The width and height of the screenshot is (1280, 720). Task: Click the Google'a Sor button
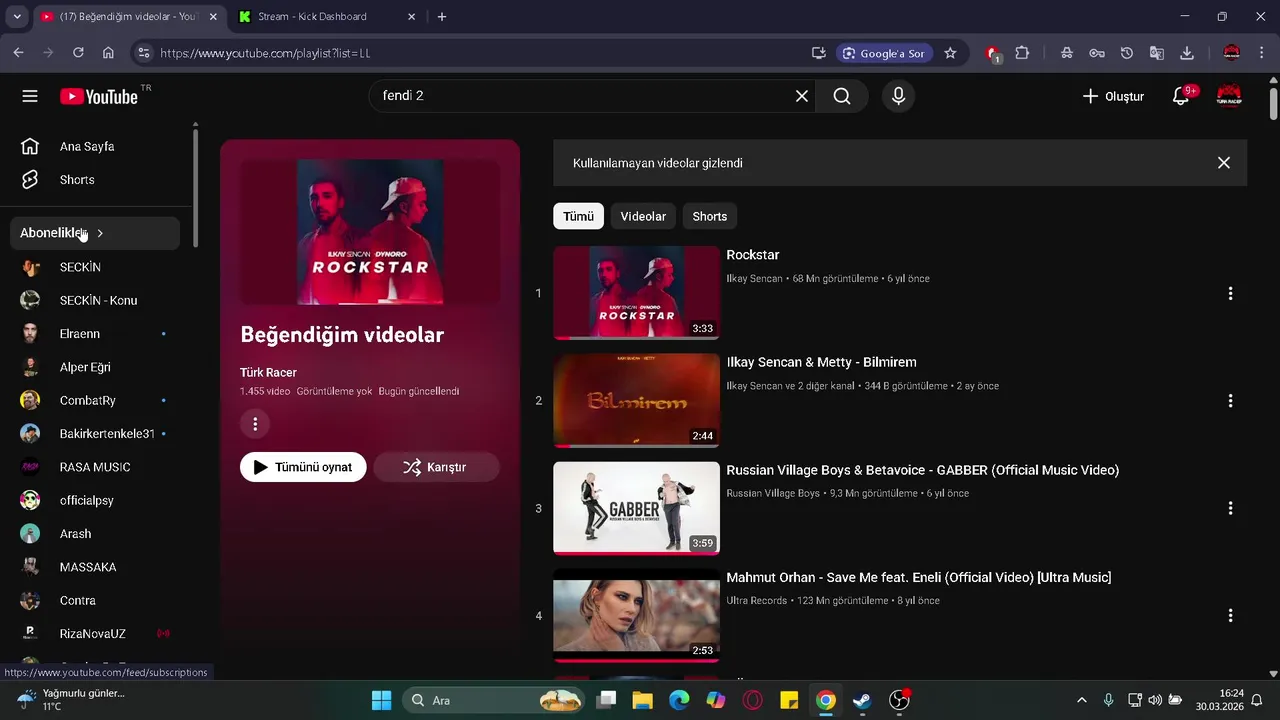pyautogui.click(x=883, y=53)
